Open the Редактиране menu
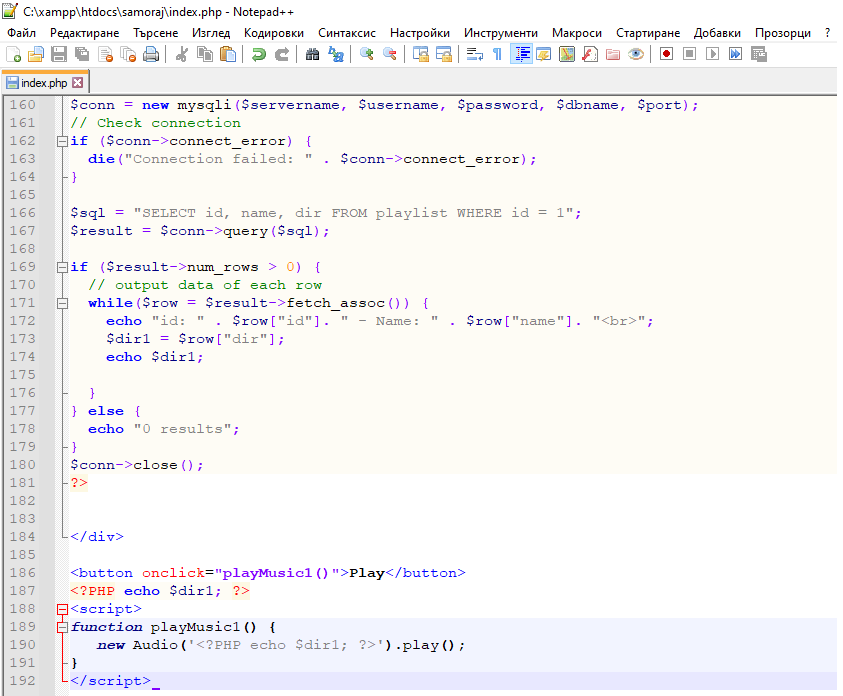This screenshot has height=696, width=843. (x=84, y=33)
